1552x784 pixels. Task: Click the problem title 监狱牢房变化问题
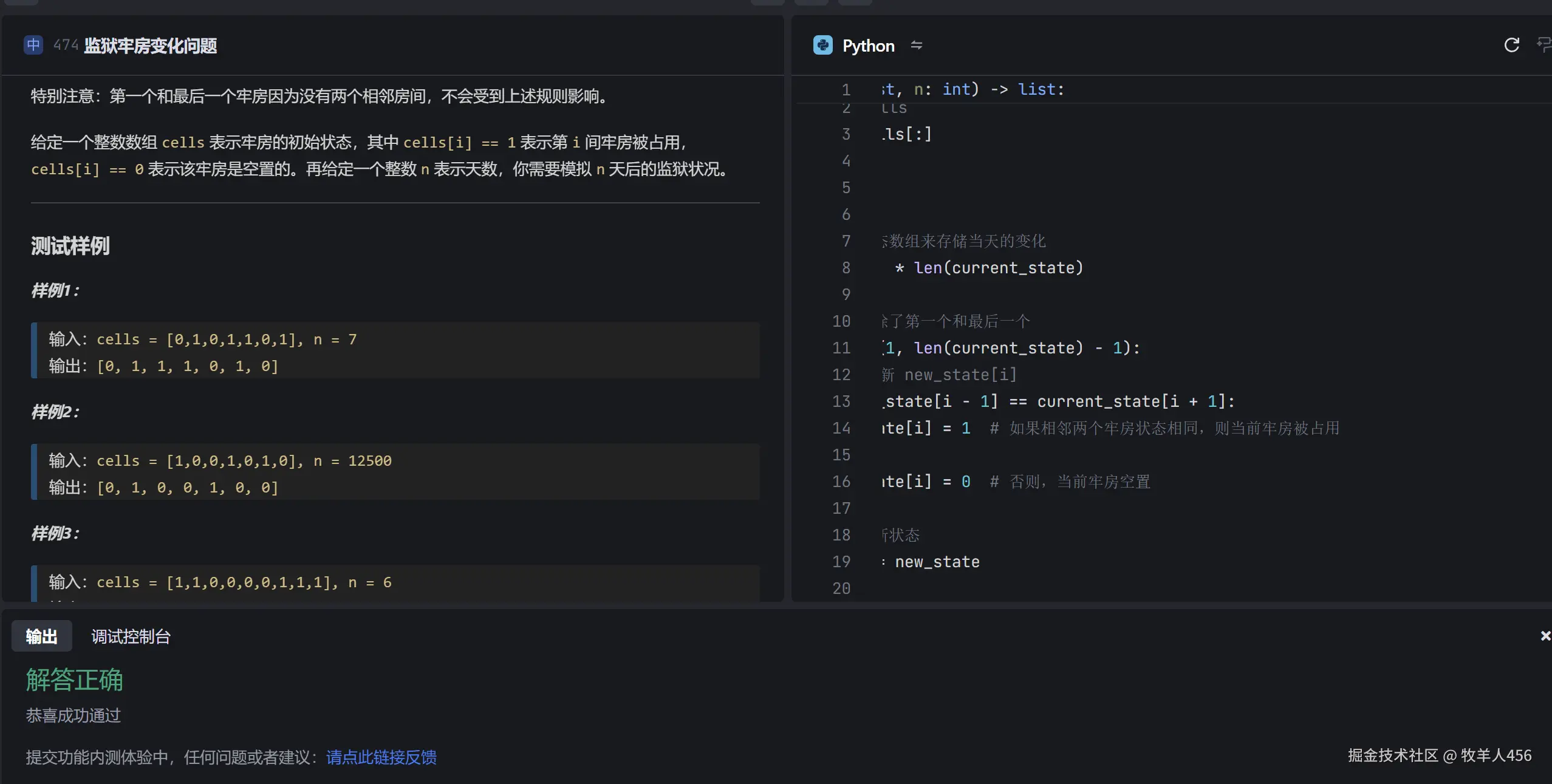(149, 45)
